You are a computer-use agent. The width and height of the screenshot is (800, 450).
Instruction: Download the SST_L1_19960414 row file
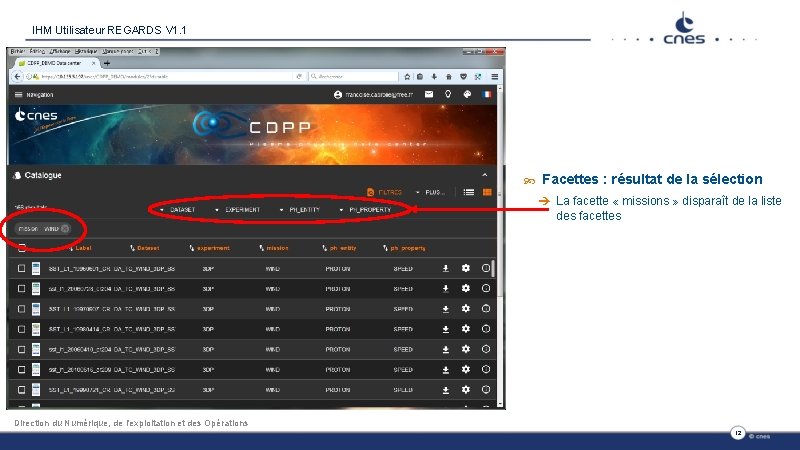pyautogui.click(x=445, y=329)
